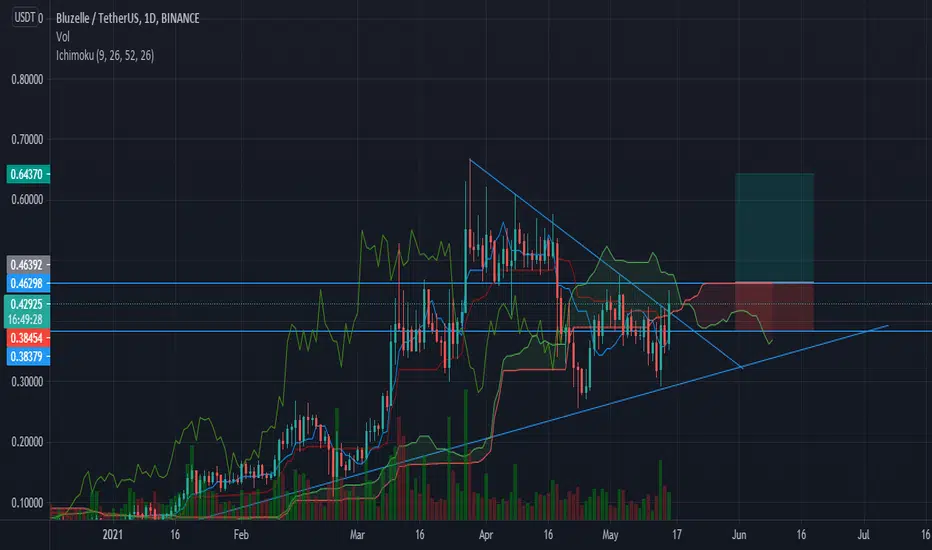Select the descending blue trendline

coord(606,263)
